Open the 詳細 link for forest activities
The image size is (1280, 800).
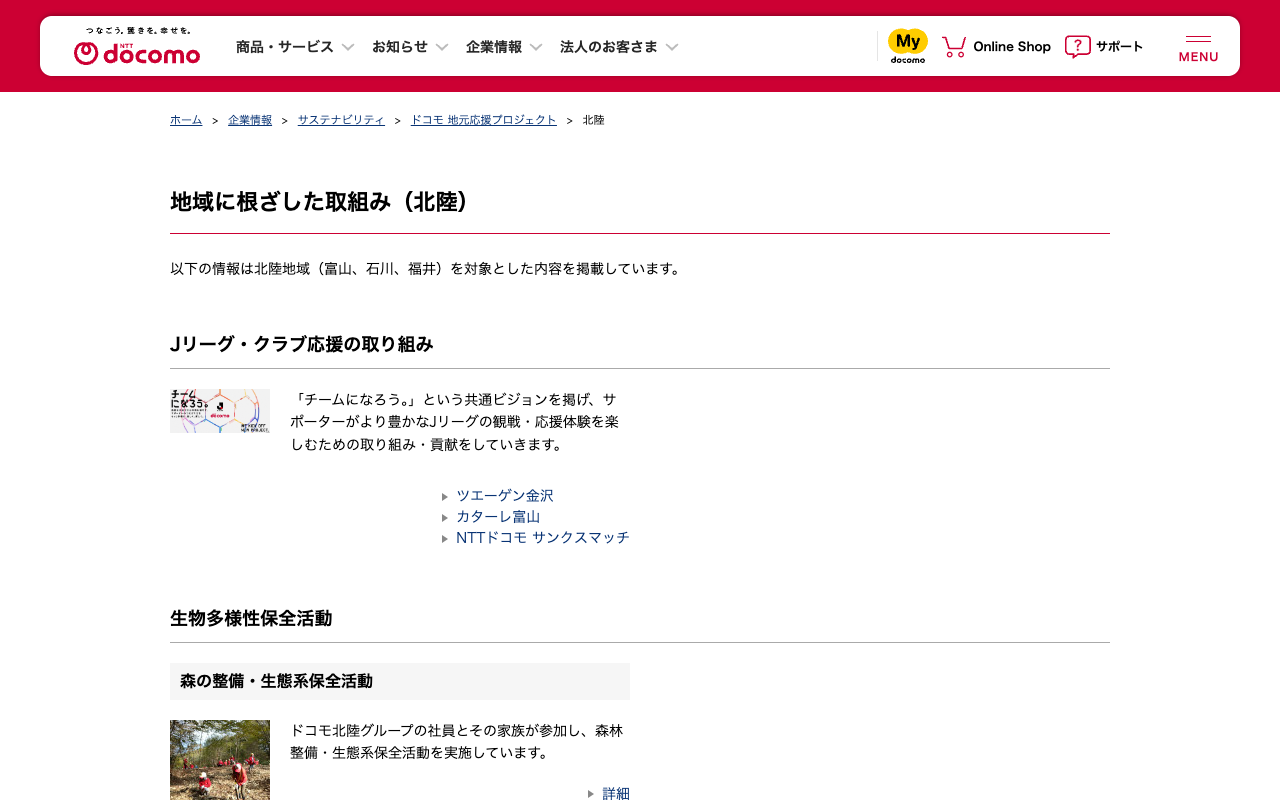point(616,794)
